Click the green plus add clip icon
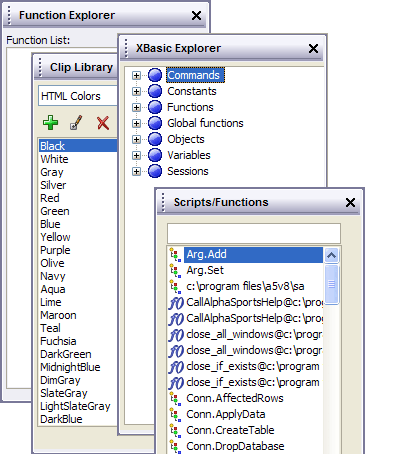Viewport: 408px width, 454px height. pyautogui.click(x=50, y=123)
